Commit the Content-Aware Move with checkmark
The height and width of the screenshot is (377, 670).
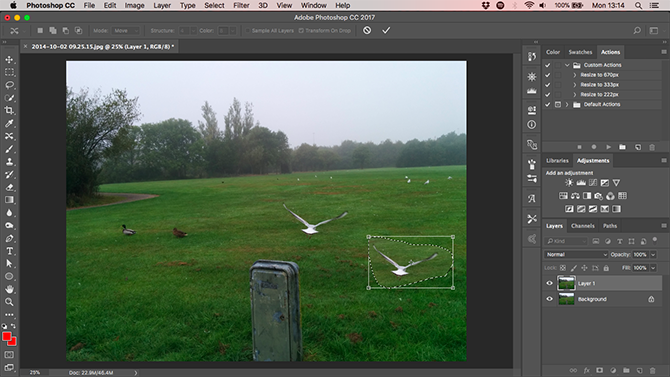point(386,30)
